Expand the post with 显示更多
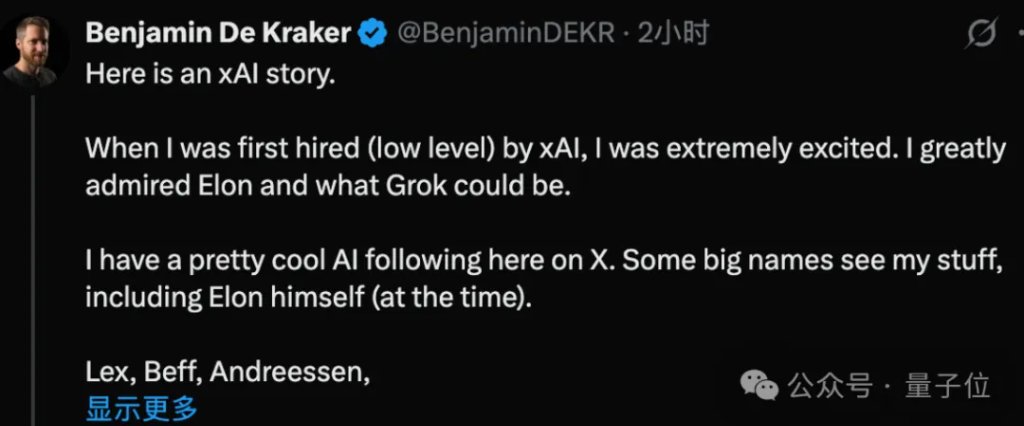 point(141,408)
